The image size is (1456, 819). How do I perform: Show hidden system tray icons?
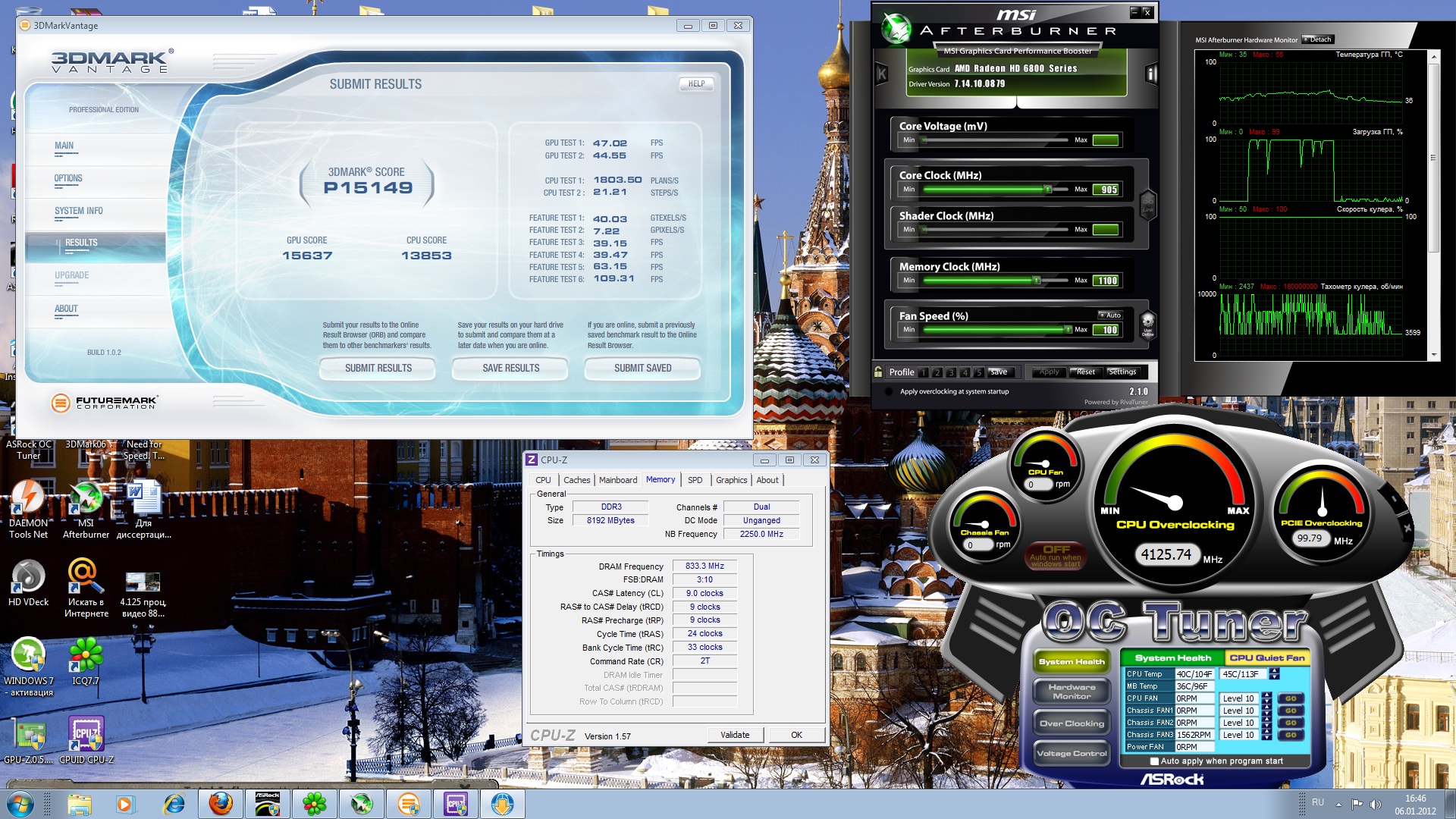1338,803
